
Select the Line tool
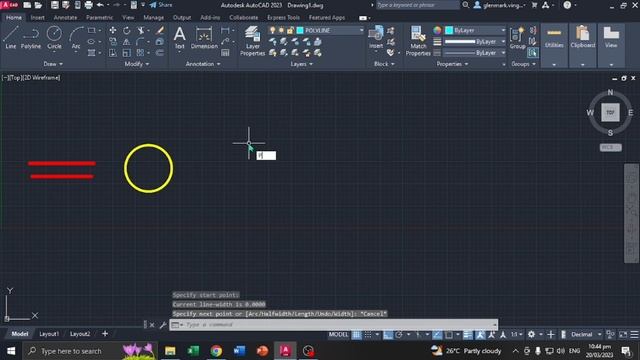click(11, 38)
